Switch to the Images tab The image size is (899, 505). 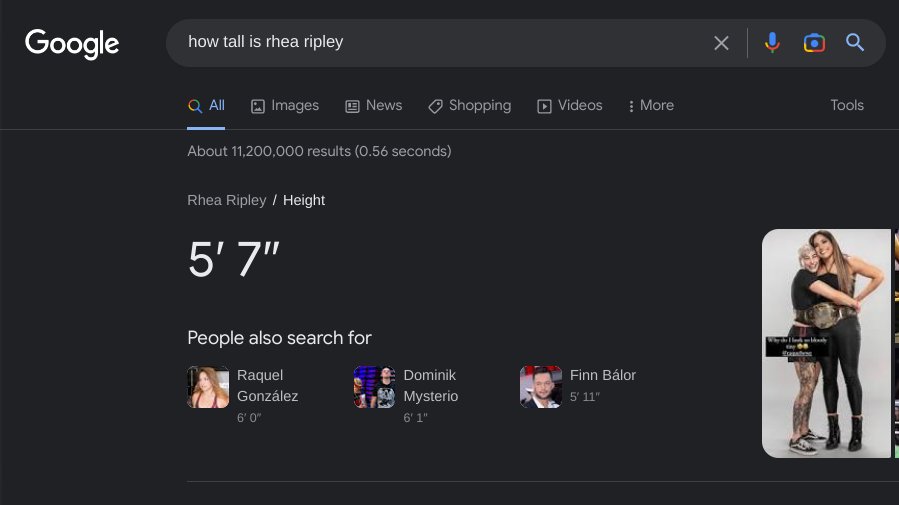[285, 105]
